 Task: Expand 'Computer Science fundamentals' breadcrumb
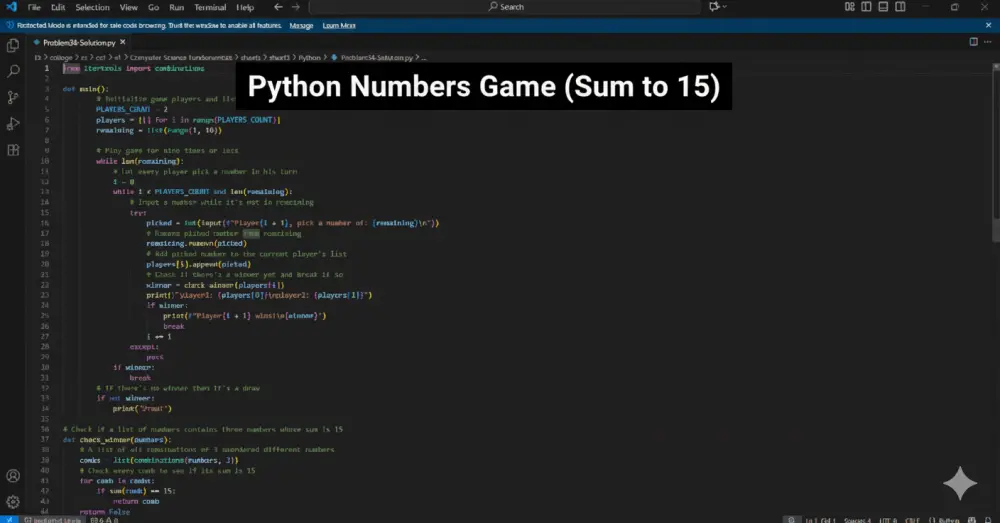(x=181, y=57)
